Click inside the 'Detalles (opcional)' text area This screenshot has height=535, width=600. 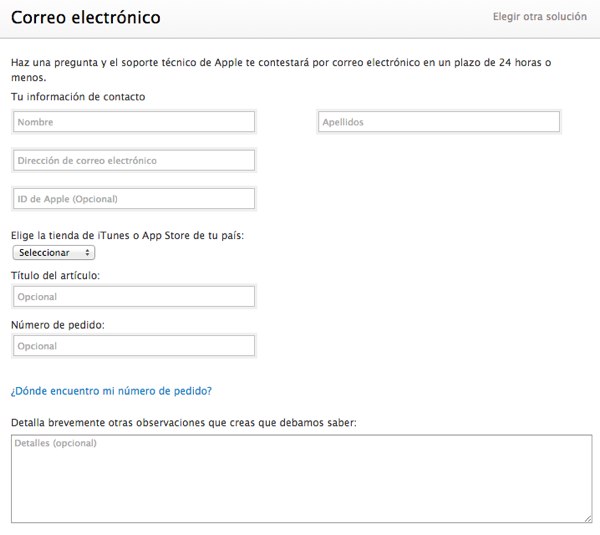click(x=300, y=478)
